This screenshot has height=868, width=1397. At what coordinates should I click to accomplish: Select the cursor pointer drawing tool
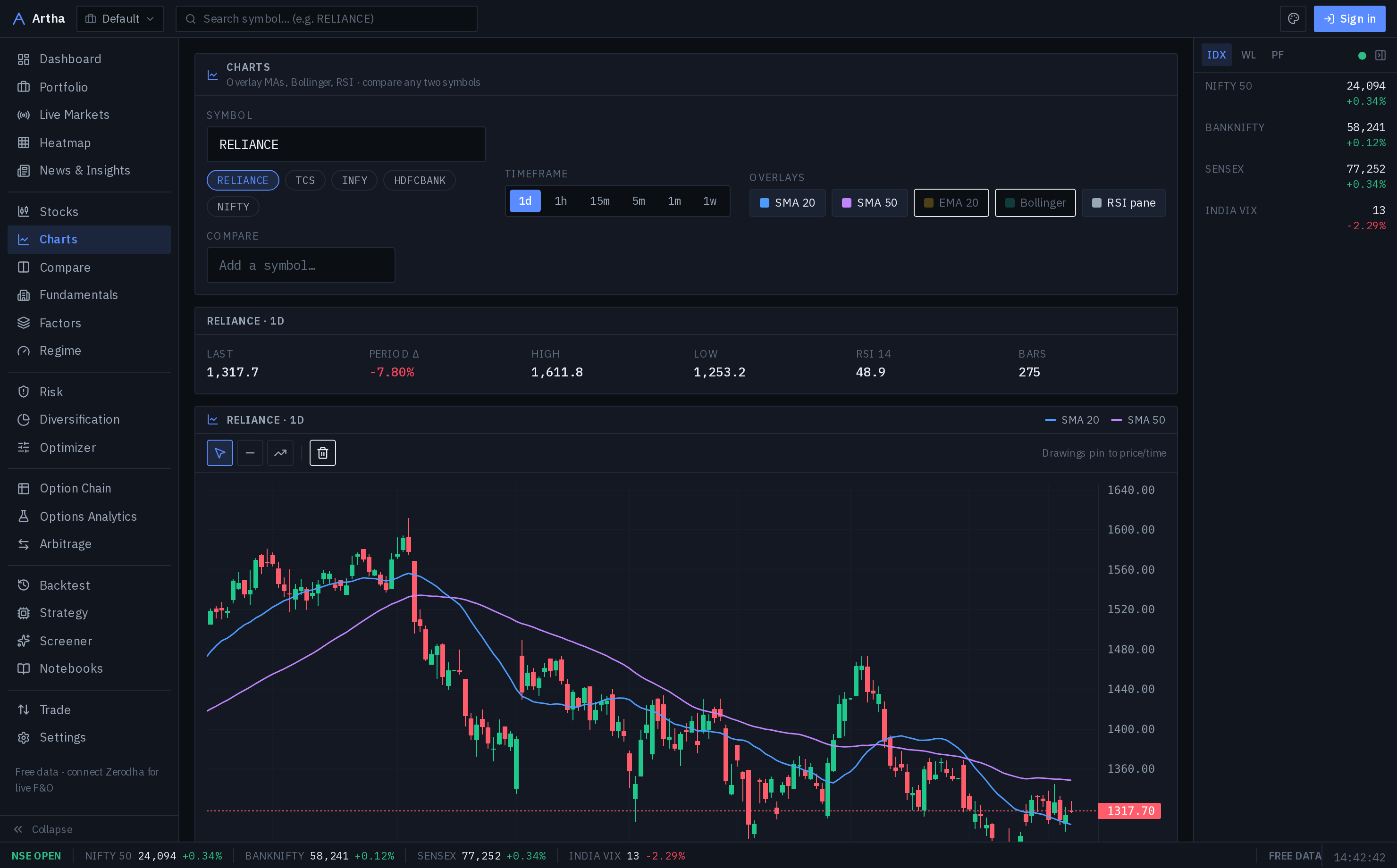coord(220,453)
